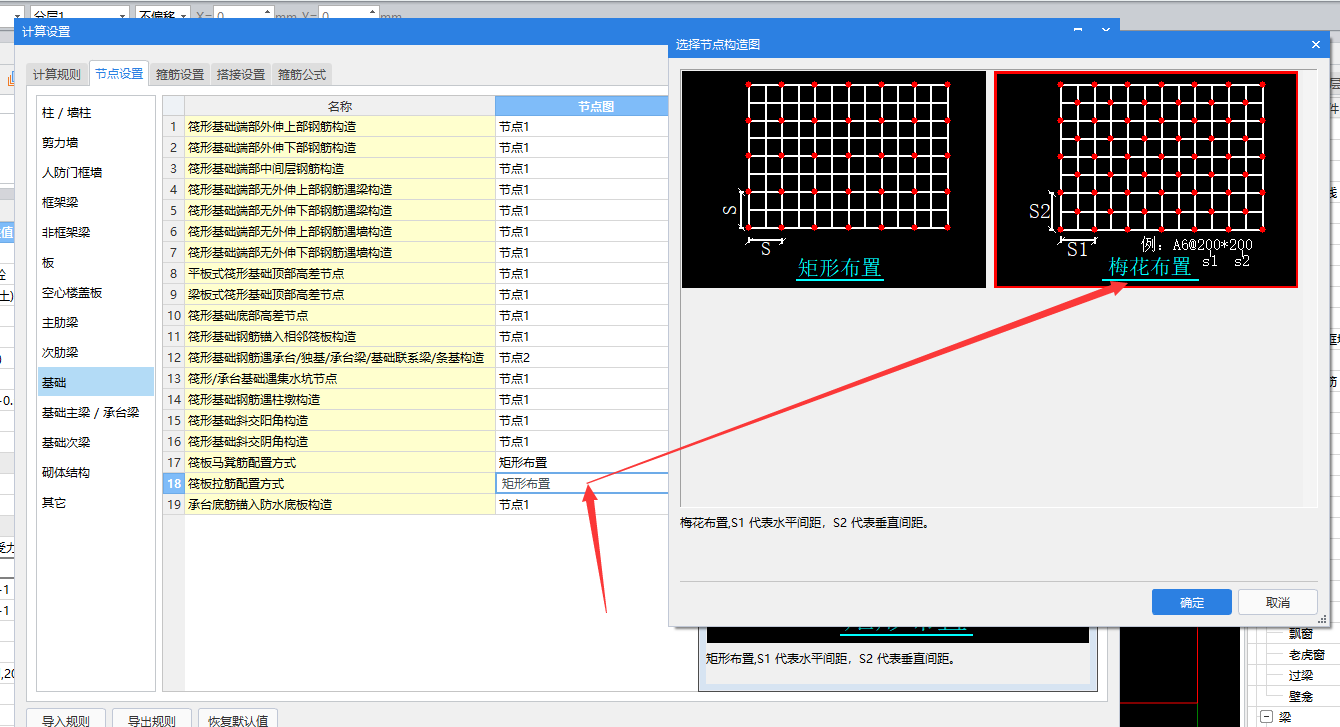Select 老虎窗 in the background tree
The width and height of the screenshot is (1340, 727).
1307,655
